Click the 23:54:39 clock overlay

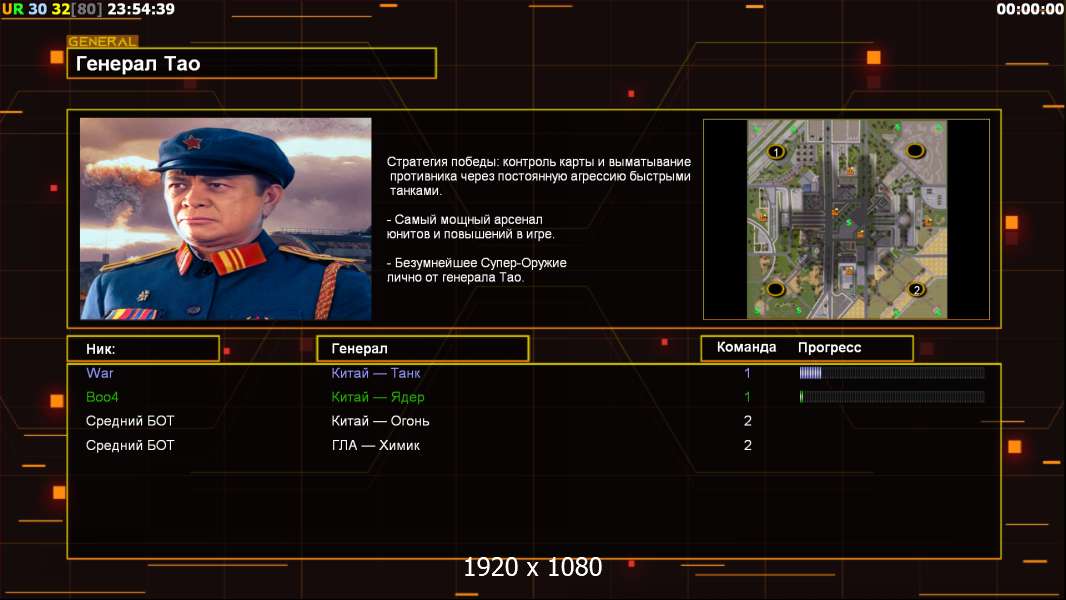(141, 9)
